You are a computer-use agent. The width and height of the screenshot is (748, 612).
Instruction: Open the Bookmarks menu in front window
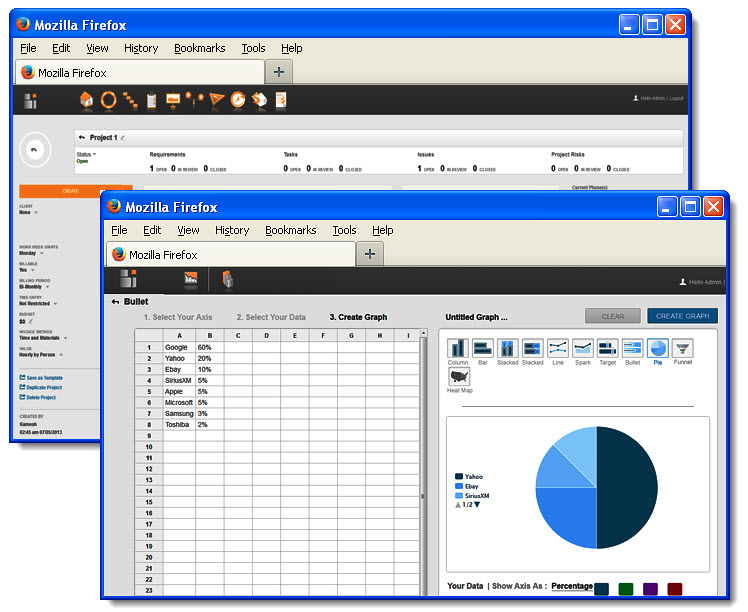291,230
